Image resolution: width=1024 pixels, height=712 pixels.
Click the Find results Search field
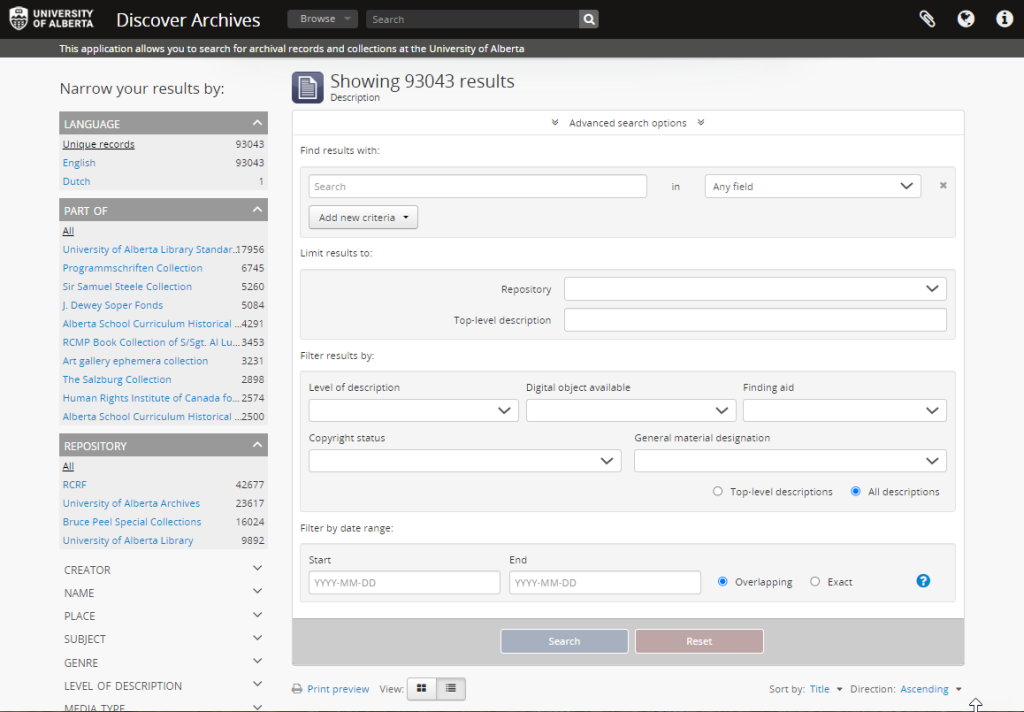(477, 186)
